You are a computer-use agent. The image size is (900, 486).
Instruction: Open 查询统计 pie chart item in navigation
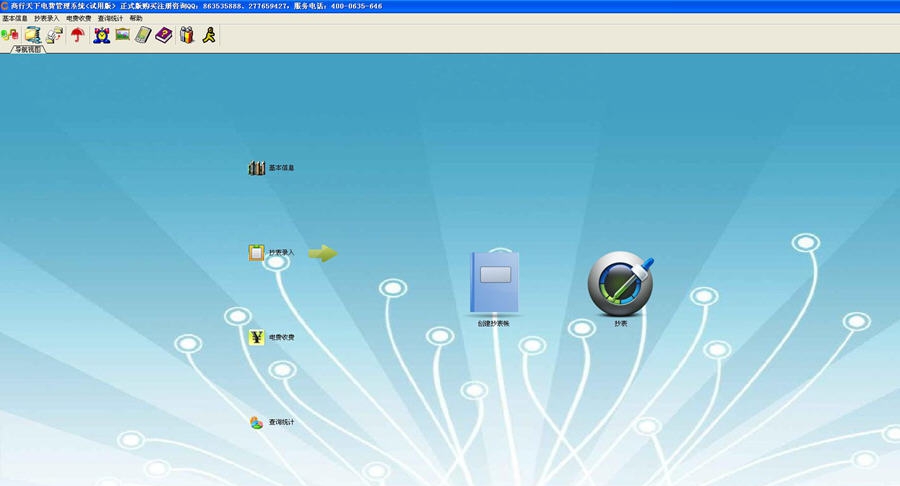[x=271, y=422]
